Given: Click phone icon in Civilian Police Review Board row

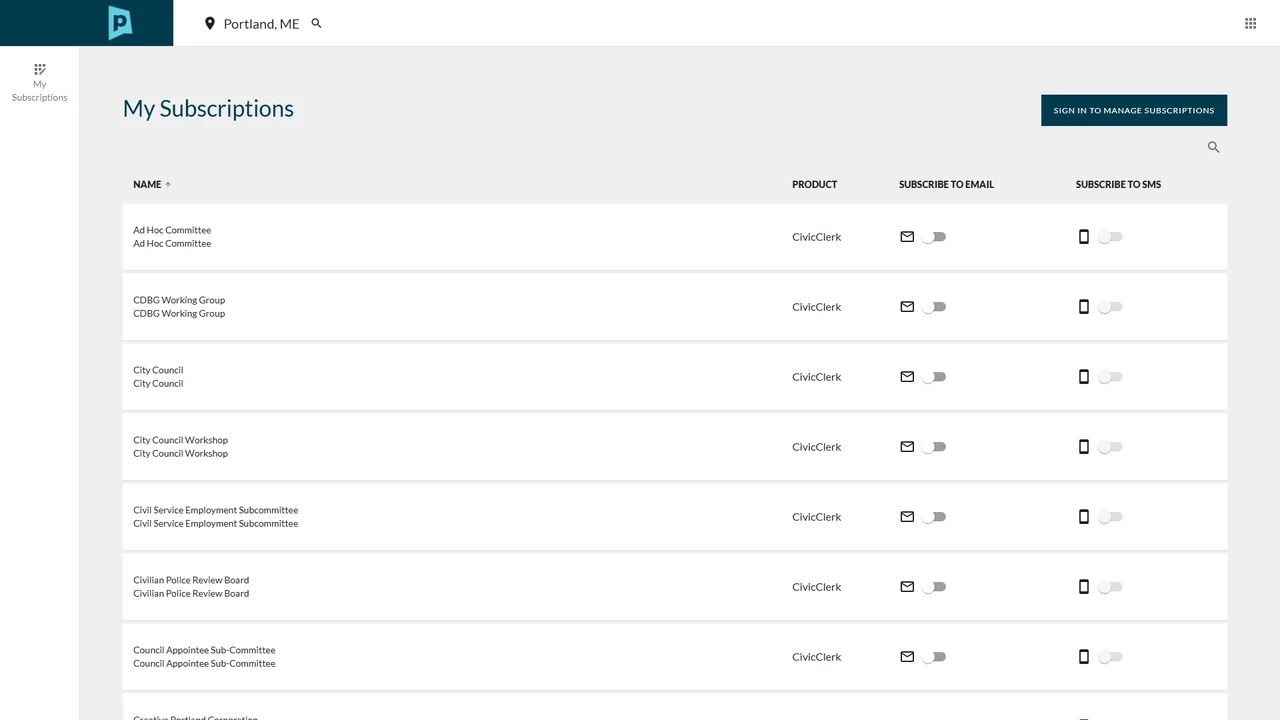Looking at the screenshot, I should [1083, 587].
